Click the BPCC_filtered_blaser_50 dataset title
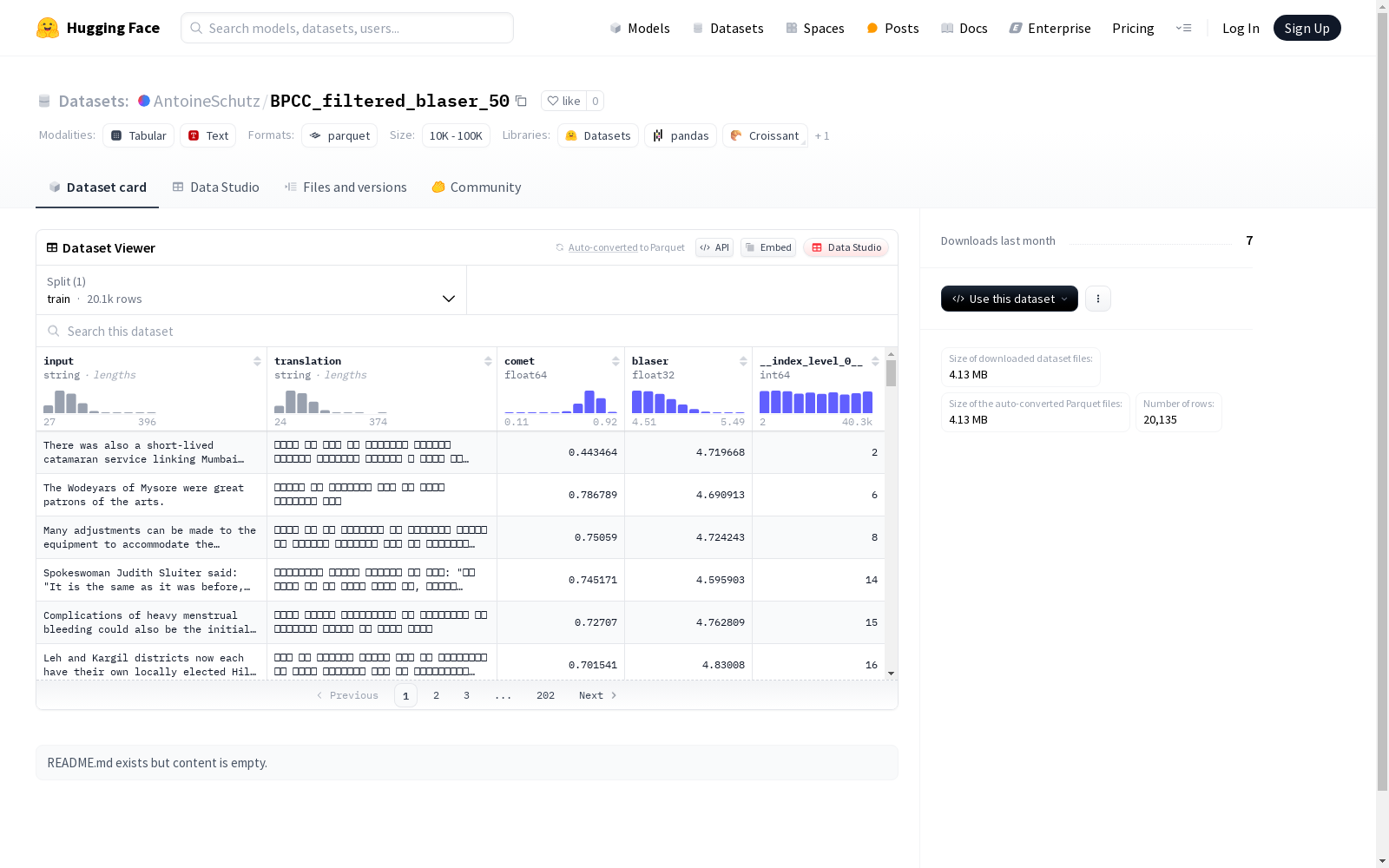1389x868 pixels. tap(390, 101)
